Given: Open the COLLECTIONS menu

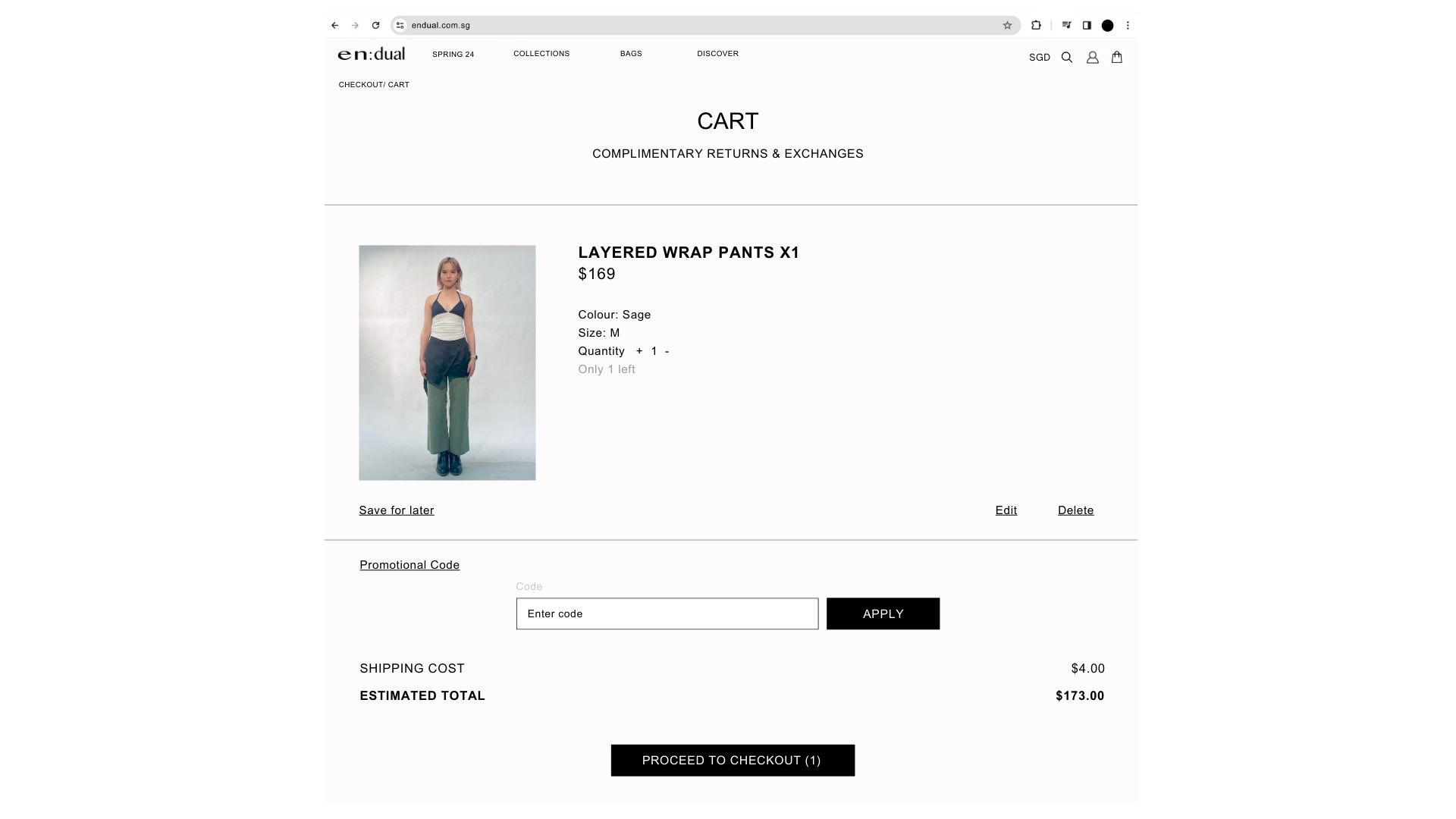Looking at the screenshot, I should [x=541, y=54].
